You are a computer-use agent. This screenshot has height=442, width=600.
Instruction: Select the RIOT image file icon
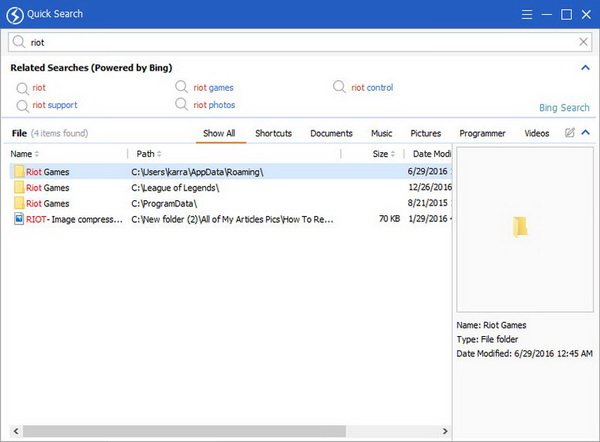click(x=20, y=218)
